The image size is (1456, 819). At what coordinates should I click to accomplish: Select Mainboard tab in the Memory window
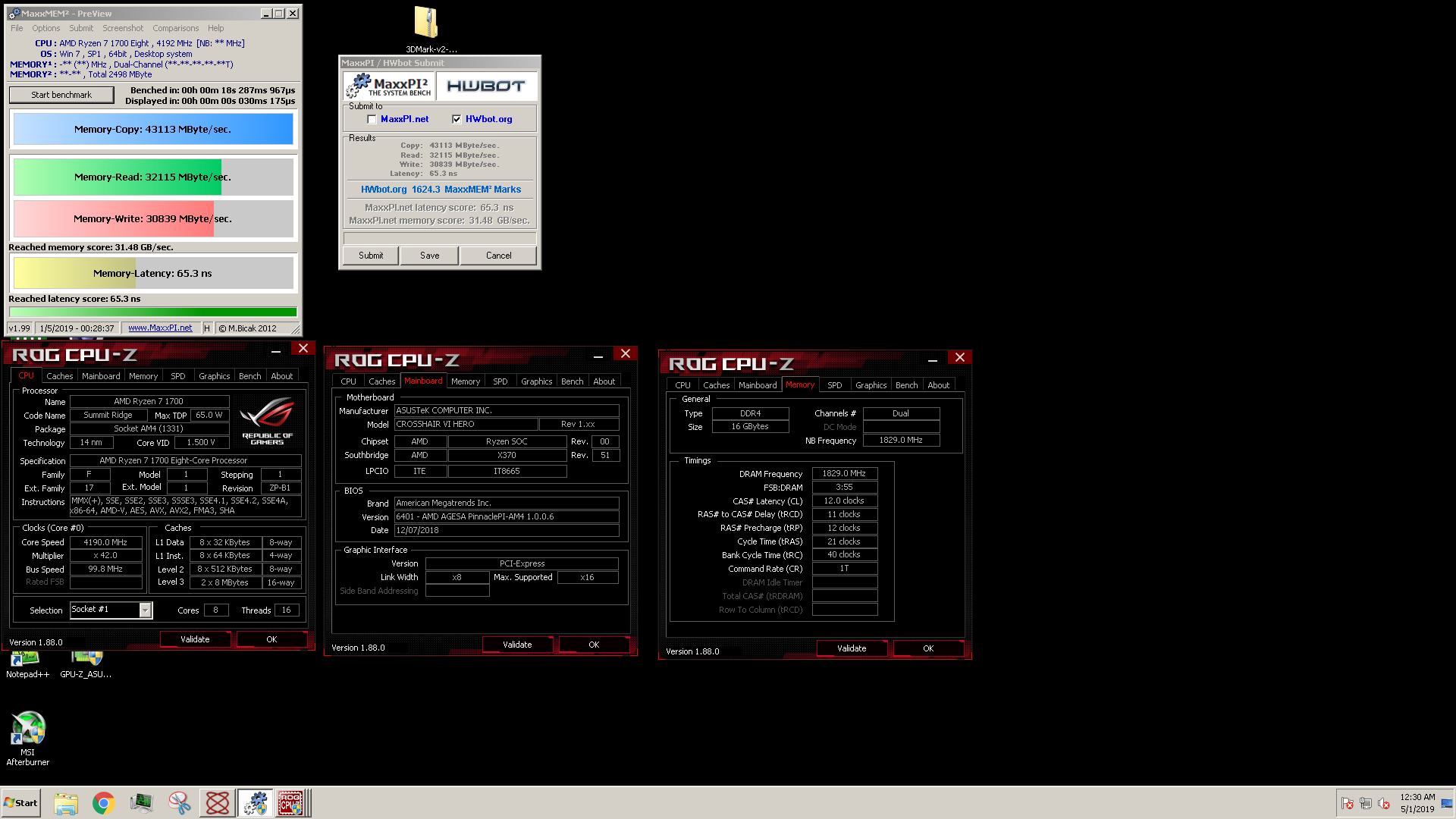(758, 385)
